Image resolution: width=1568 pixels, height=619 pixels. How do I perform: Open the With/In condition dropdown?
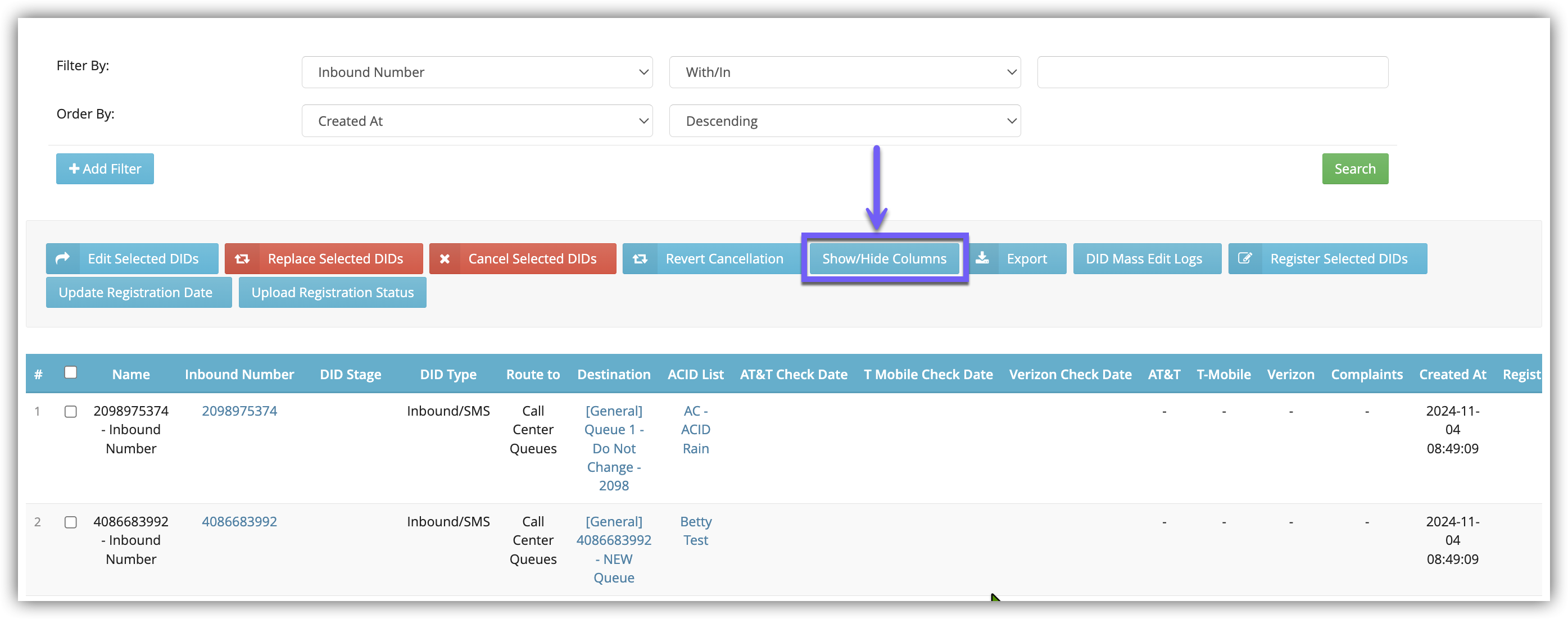(844, 72)
